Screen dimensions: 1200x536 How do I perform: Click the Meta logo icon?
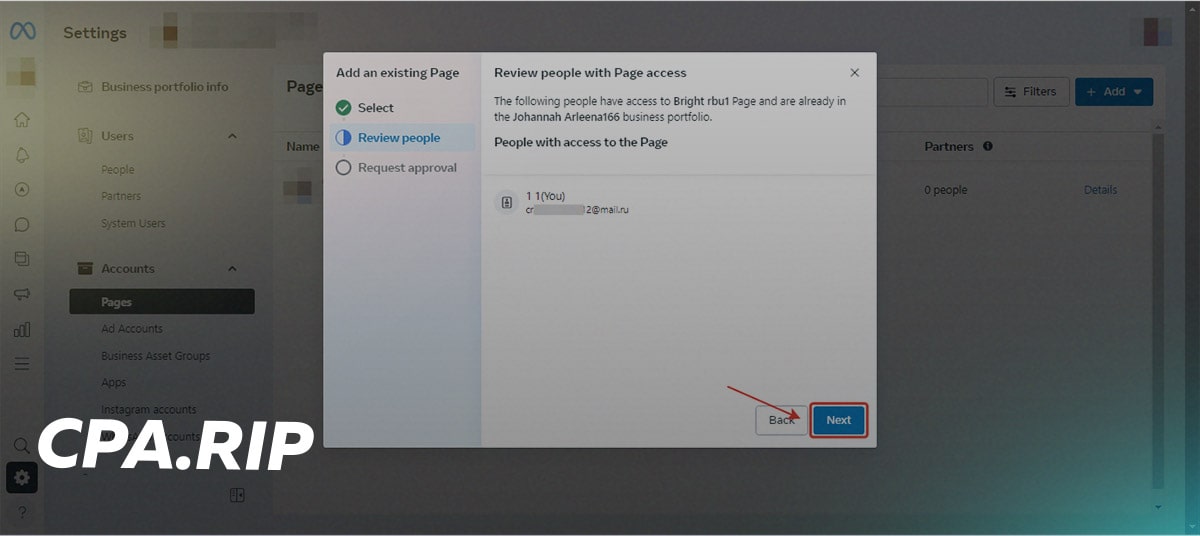coord(22,32)
